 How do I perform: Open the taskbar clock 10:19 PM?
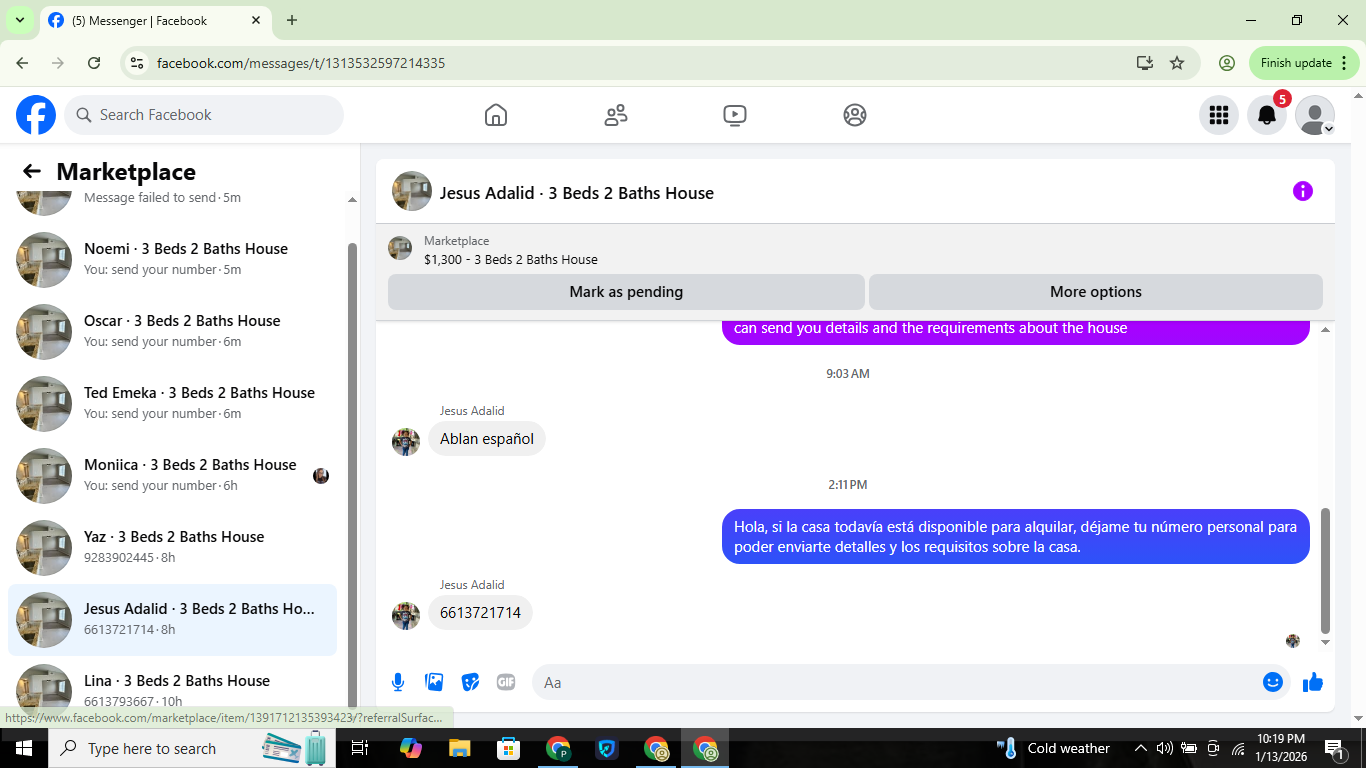coord(1280,748)
